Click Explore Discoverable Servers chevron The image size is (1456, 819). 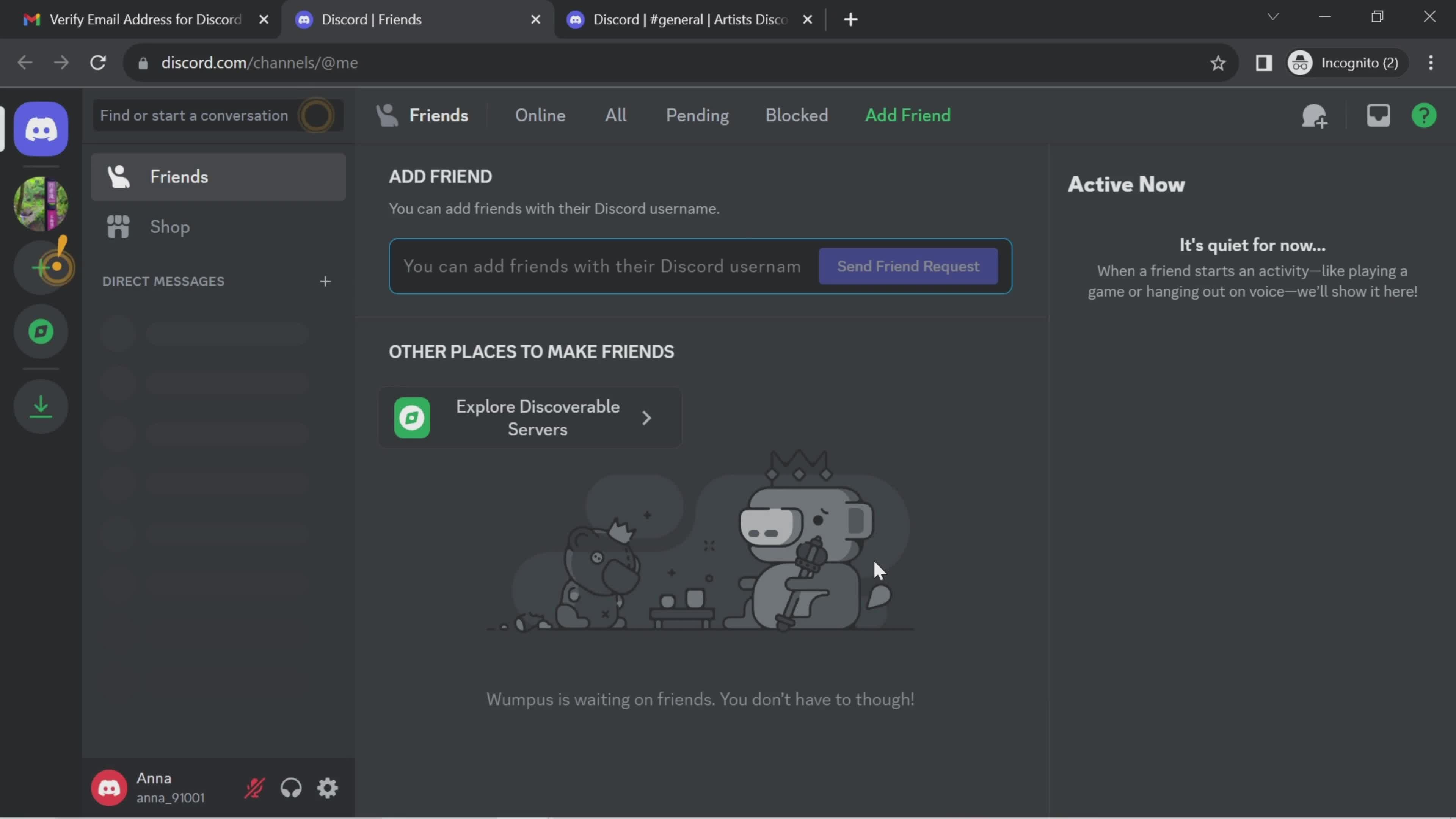[647, 417]
